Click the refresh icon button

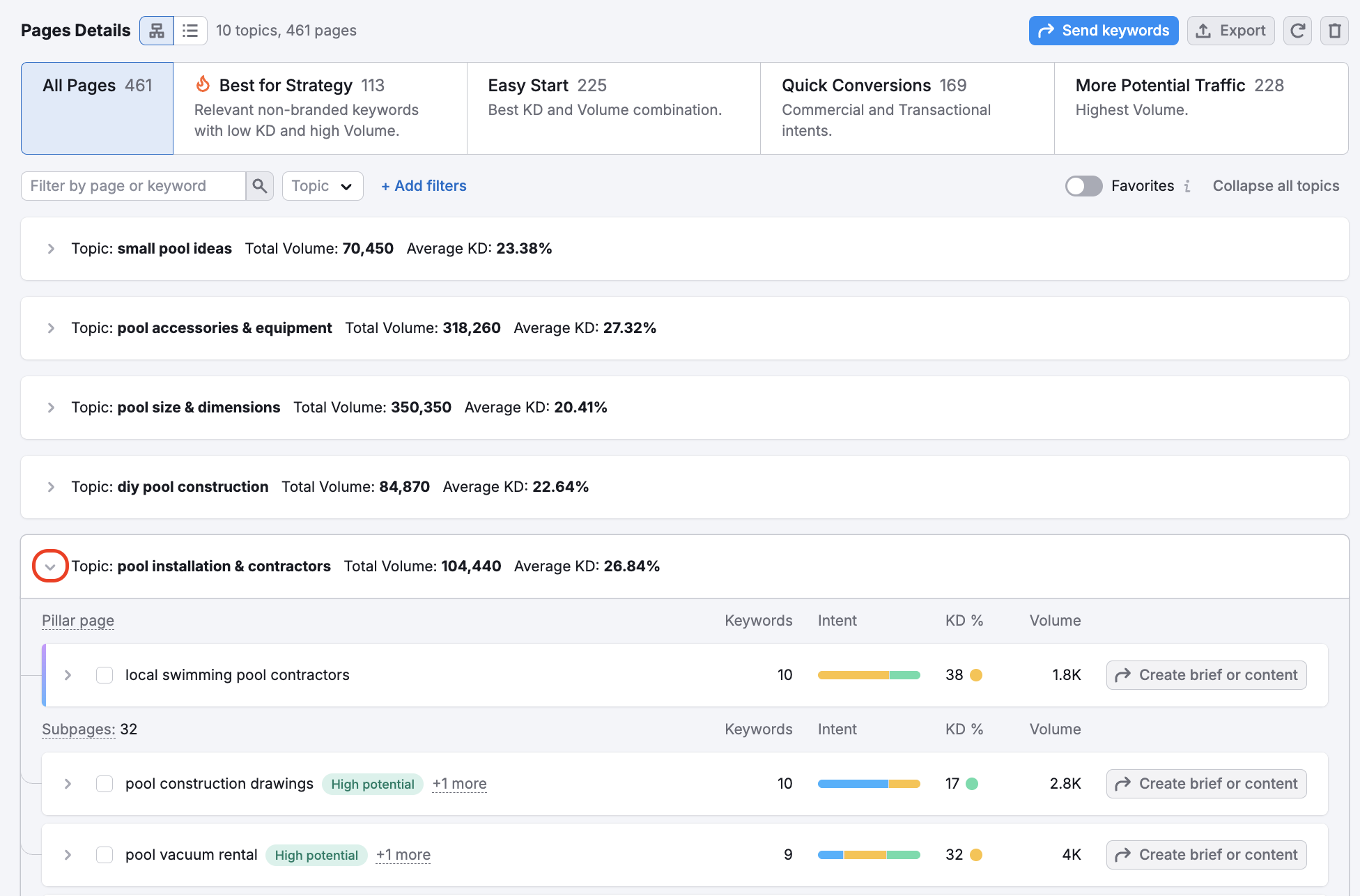coord(1297,31)
